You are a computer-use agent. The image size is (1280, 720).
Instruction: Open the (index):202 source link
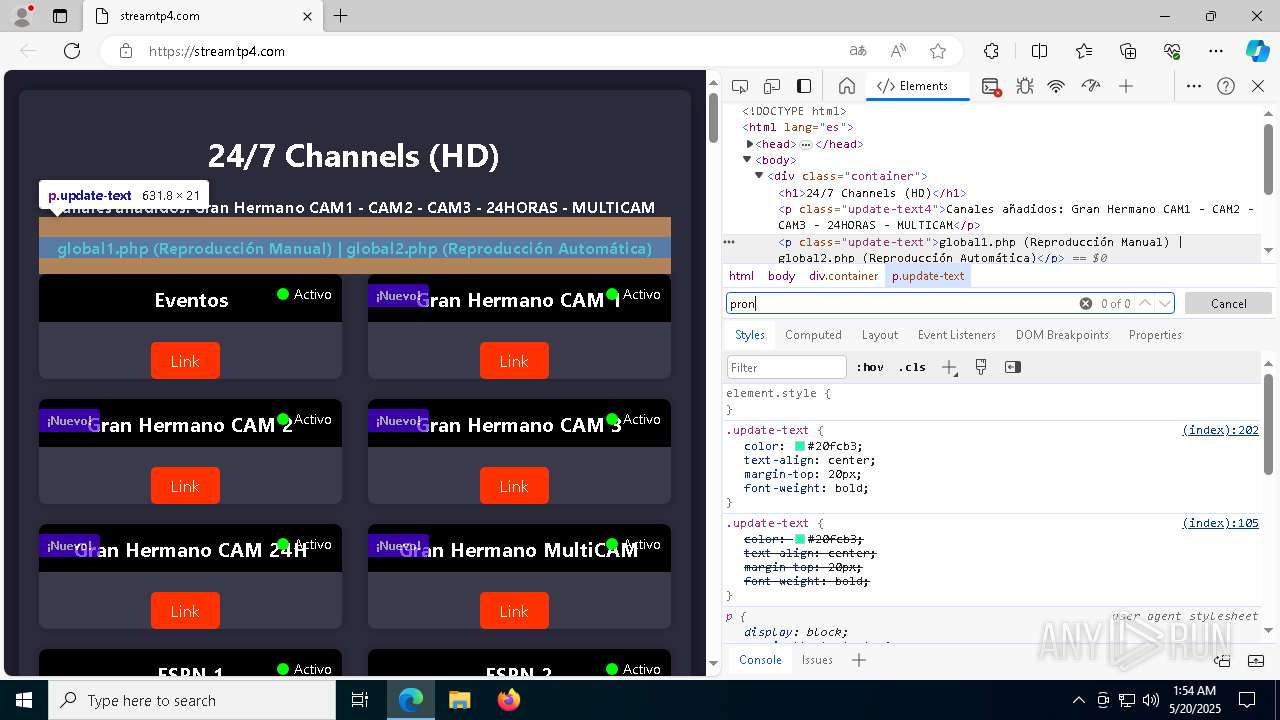click(x=1220, y=430)
